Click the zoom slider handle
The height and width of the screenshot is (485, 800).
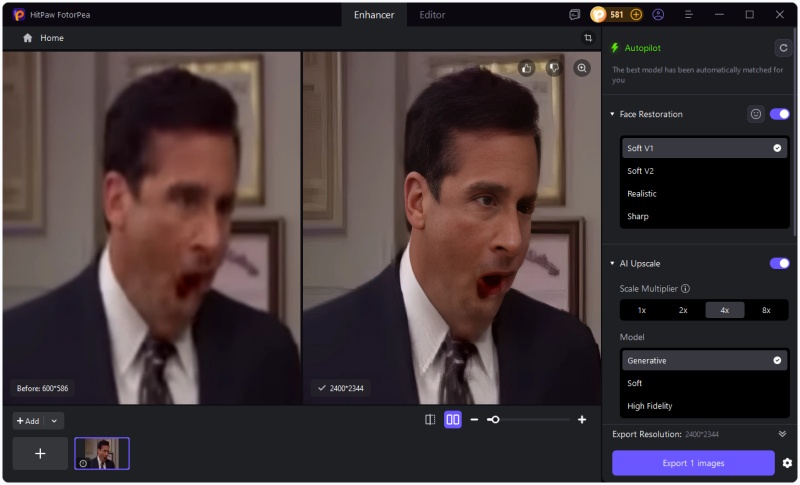point(495,420)
